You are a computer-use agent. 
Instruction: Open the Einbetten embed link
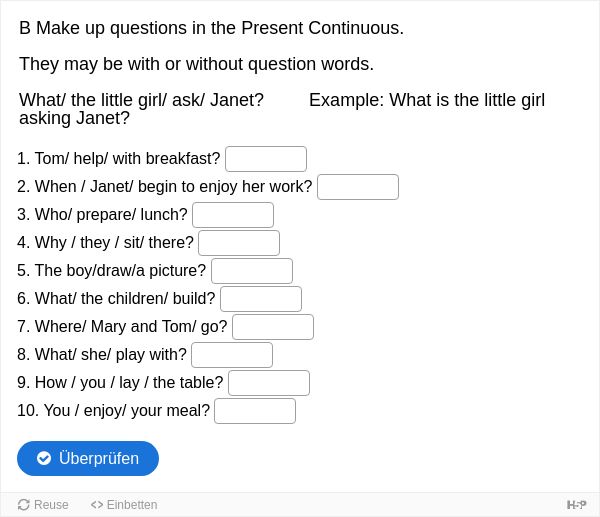[x=124, y=505]
